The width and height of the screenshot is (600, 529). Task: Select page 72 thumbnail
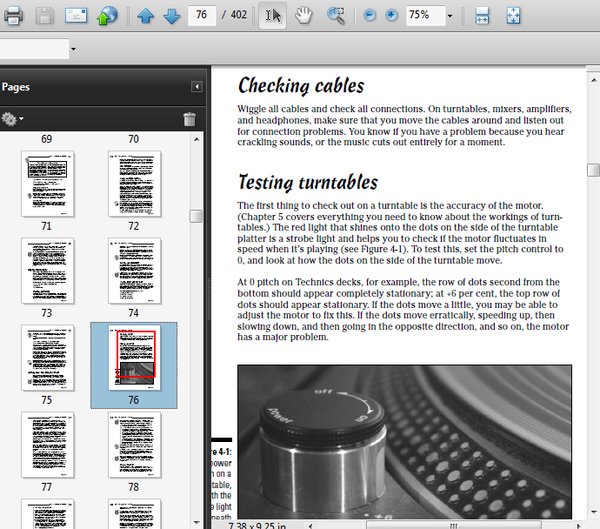click(134, 184)
